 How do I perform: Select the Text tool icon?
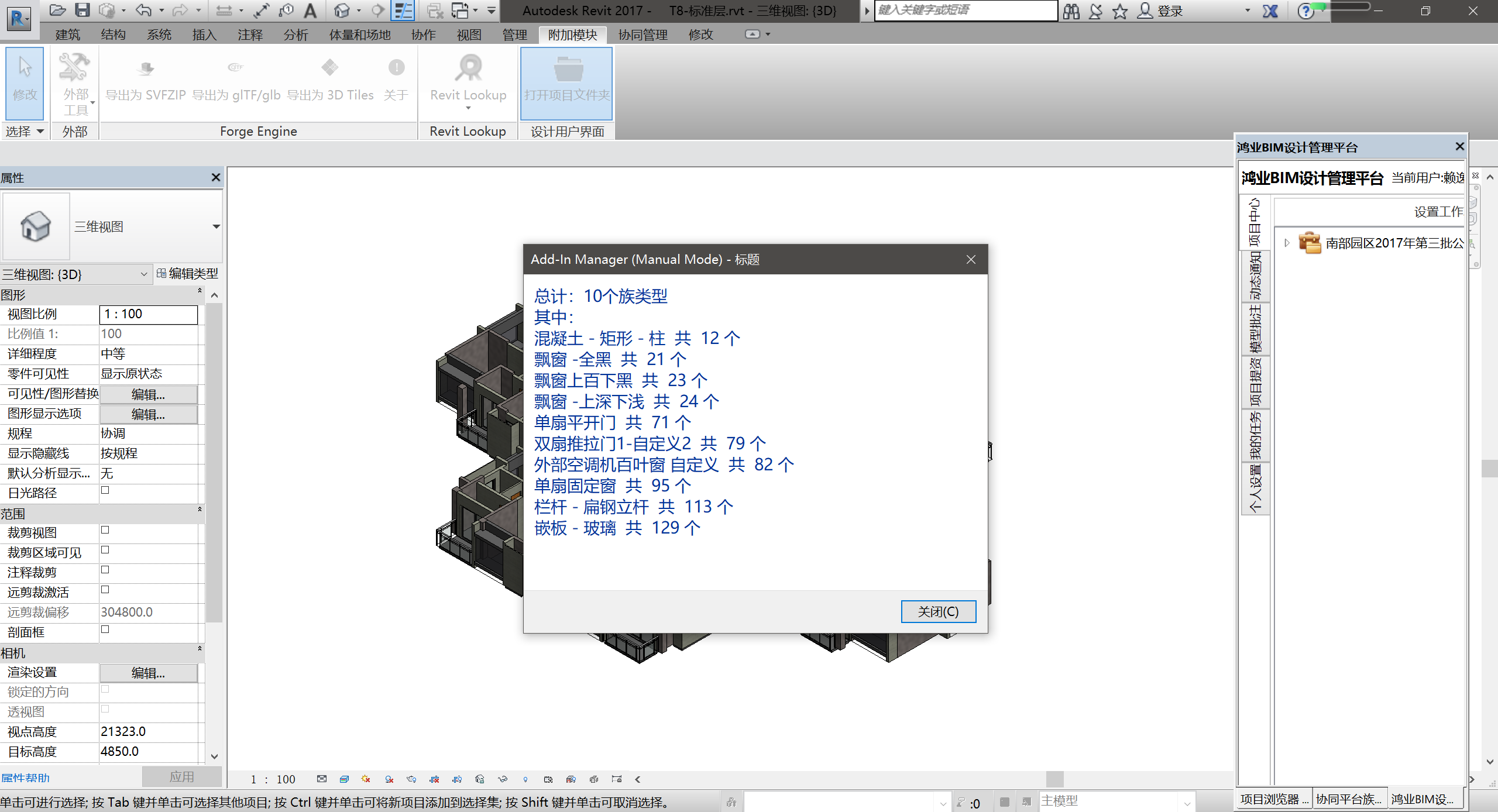[x=310, y=10]
